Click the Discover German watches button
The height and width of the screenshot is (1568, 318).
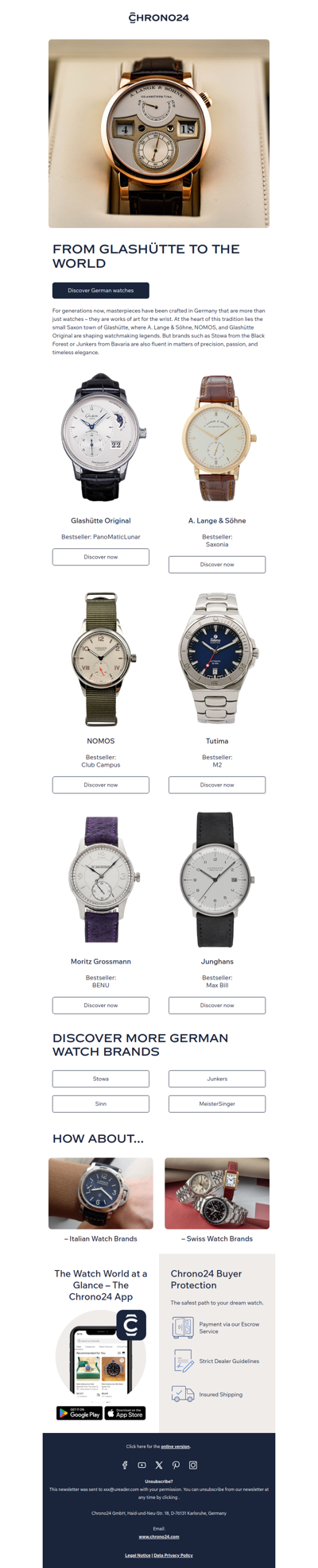(101, 291)
